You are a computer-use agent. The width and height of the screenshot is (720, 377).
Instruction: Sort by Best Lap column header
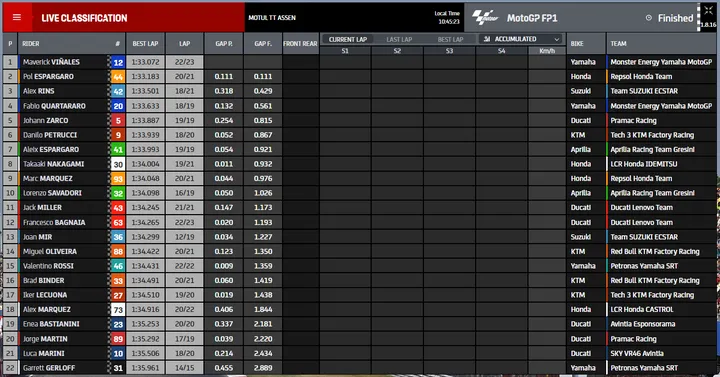coord(145,44)
